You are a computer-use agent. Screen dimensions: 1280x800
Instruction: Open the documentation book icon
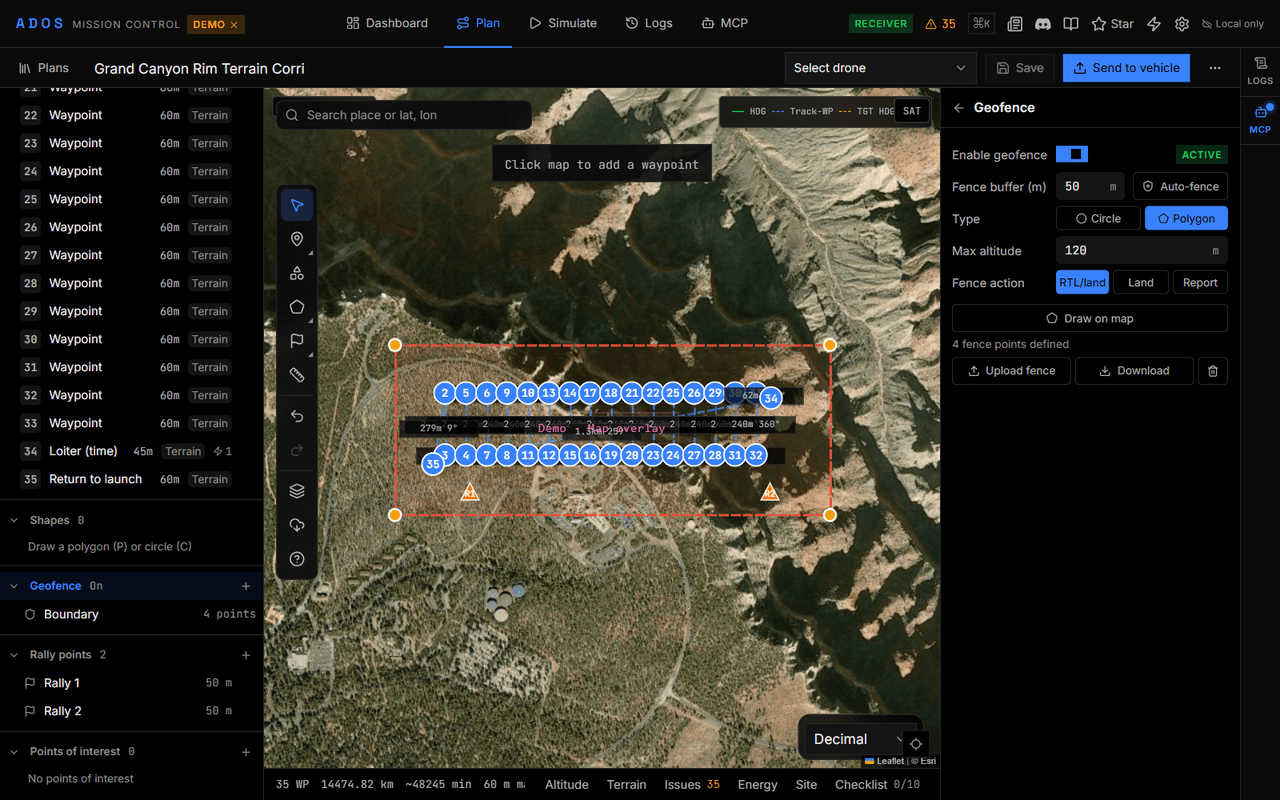[1071, 24]
